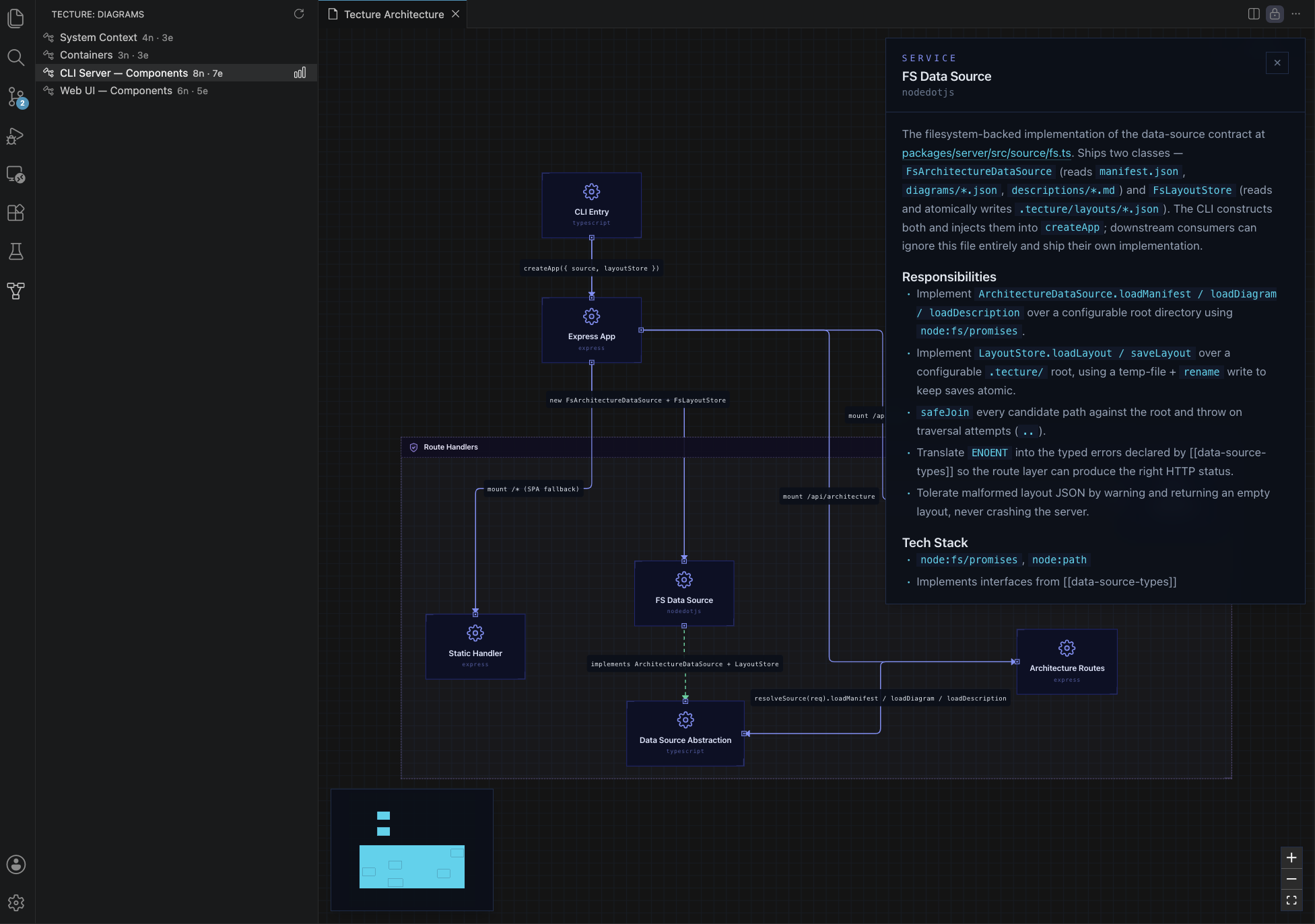Open Containers diagram

tap(176, 55)
